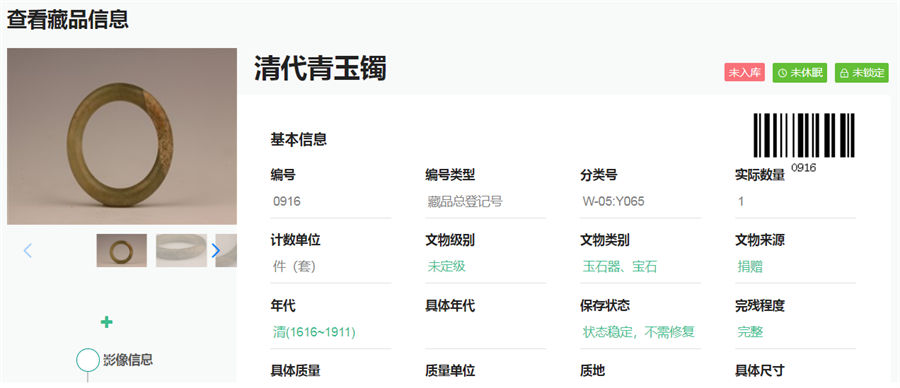
Task: Click the 质地 field label
Action: click(x=592, y=371)
